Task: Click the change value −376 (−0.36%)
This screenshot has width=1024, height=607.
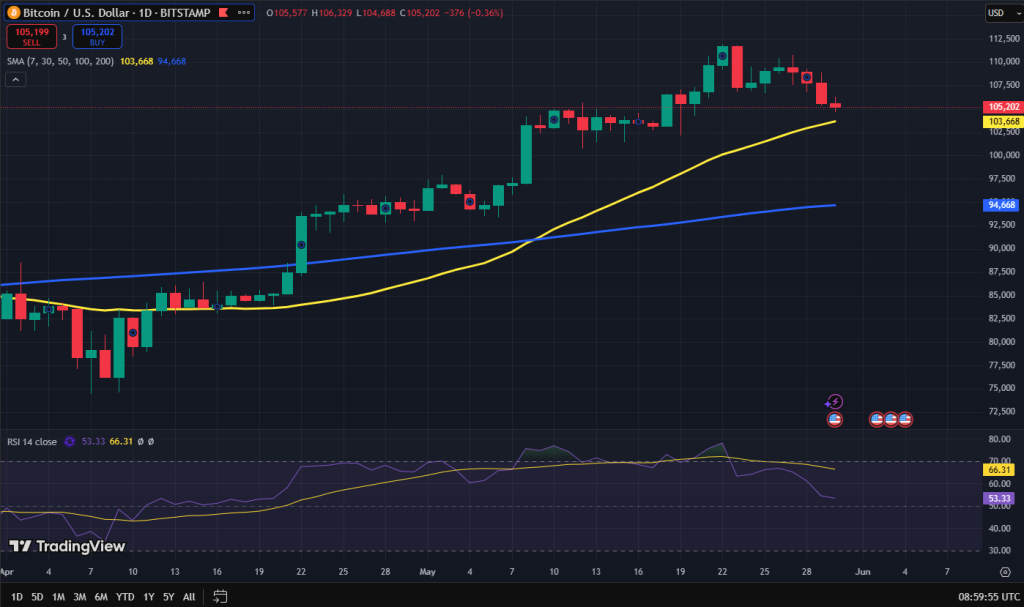Action: [x=473, y=12]
